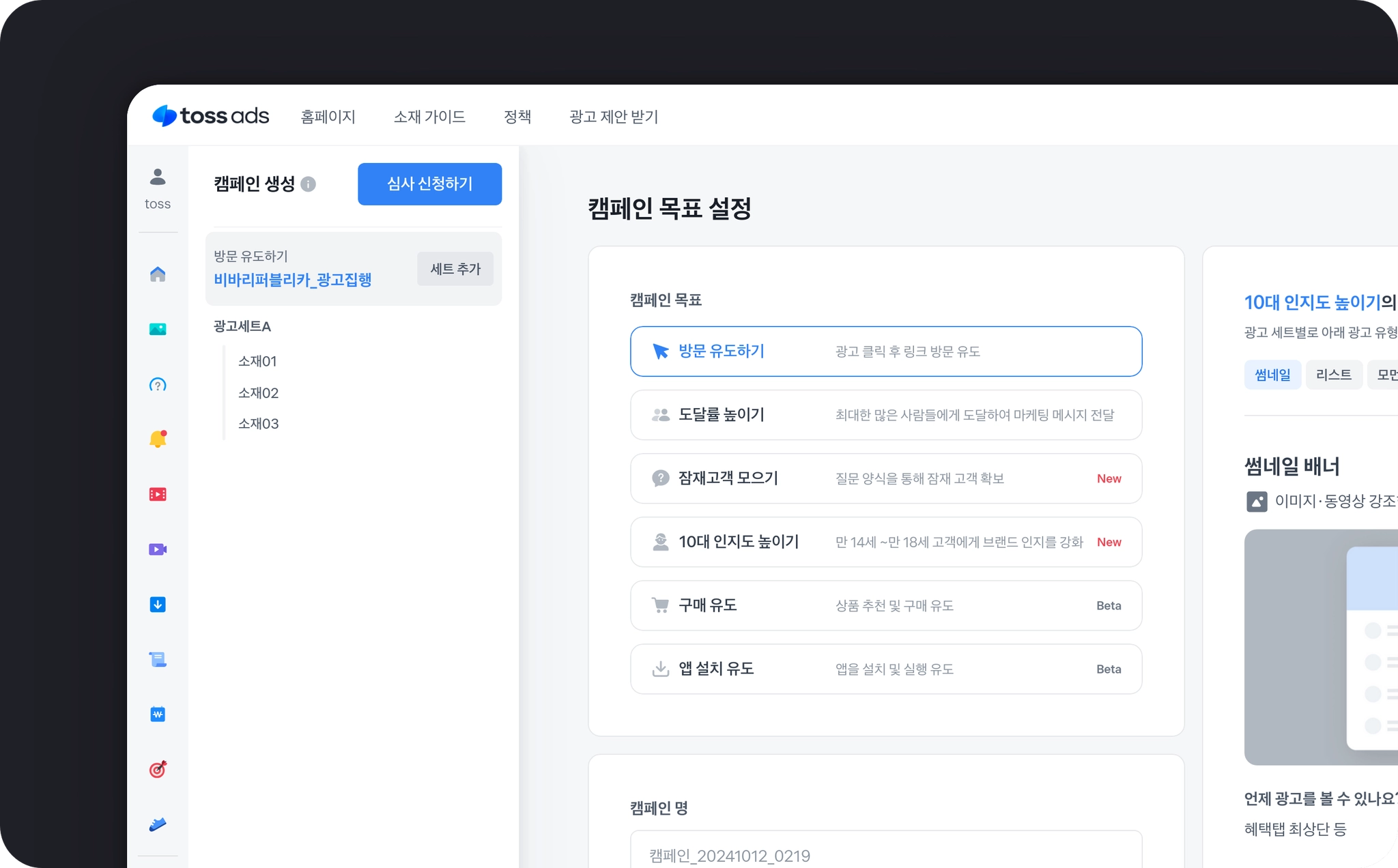Open the green image gallery icon
The width and height of the screenshot is (1398, 868).
tap(158, 330)
